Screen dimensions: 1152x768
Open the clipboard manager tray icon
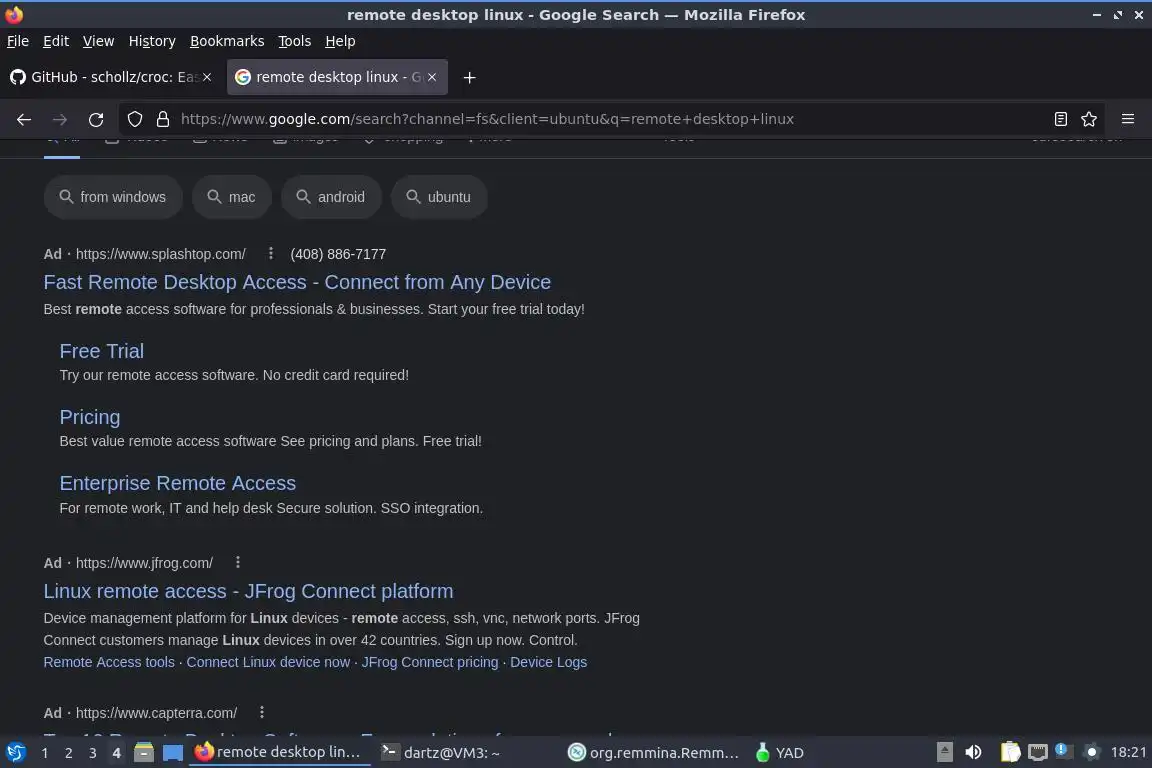pos(1010,752)
